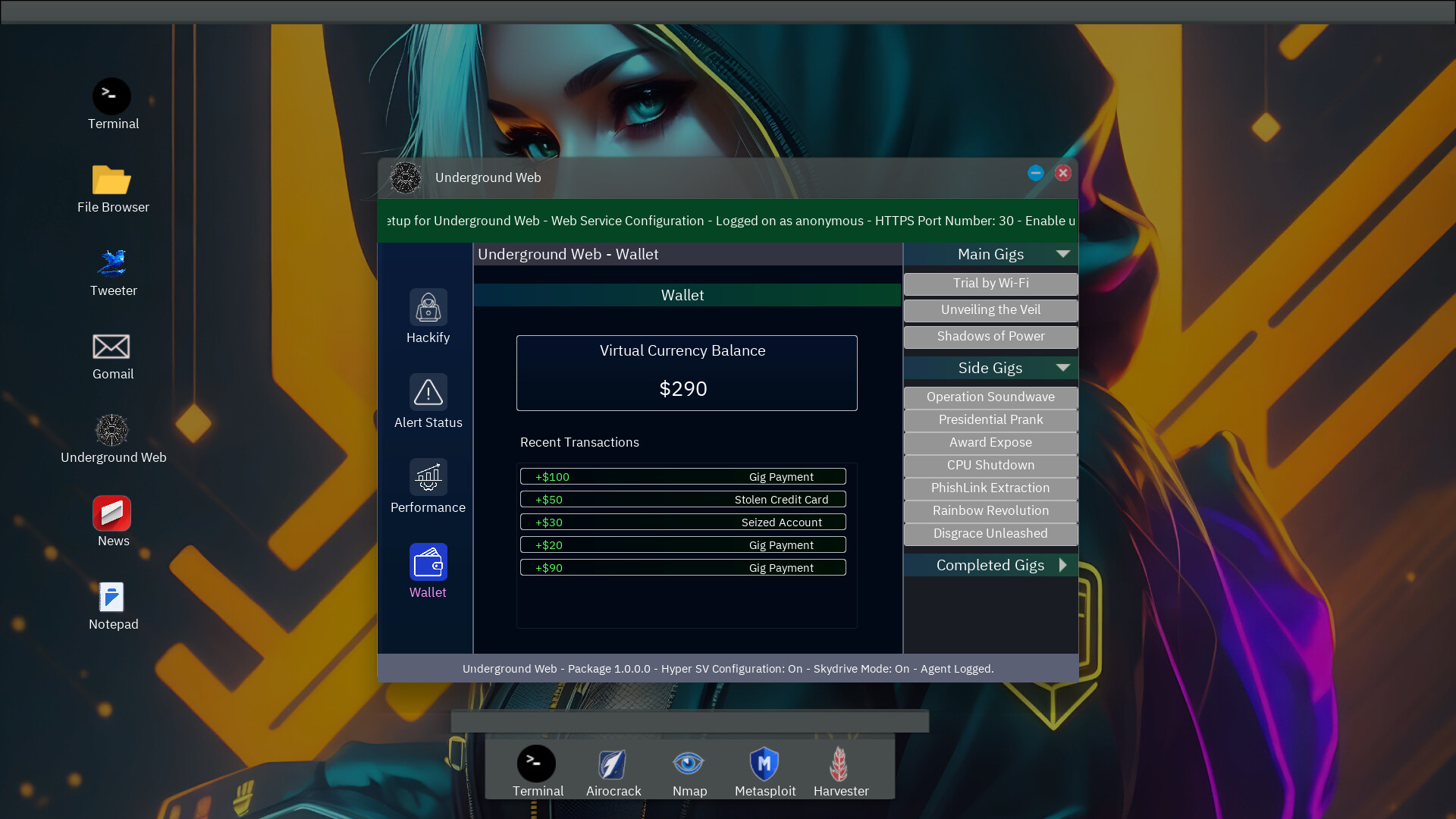
Task: Expand Completed Gigs section
Action: point(1063,565)
